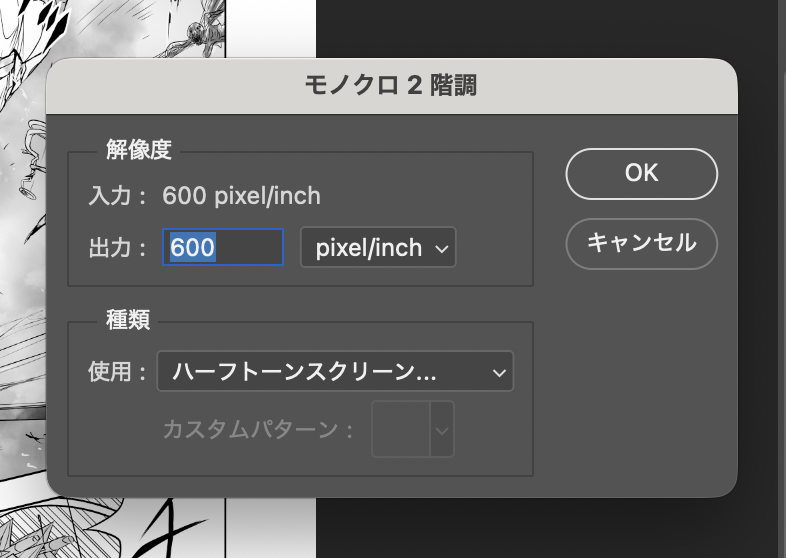Click the モノクロ 2 階調 dialog title bar
786x558 pixels.
tap(391, 86)
